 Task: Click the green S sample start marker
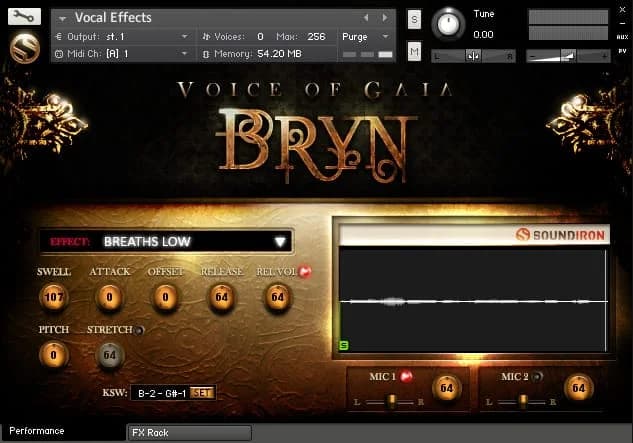pos(344,345)
